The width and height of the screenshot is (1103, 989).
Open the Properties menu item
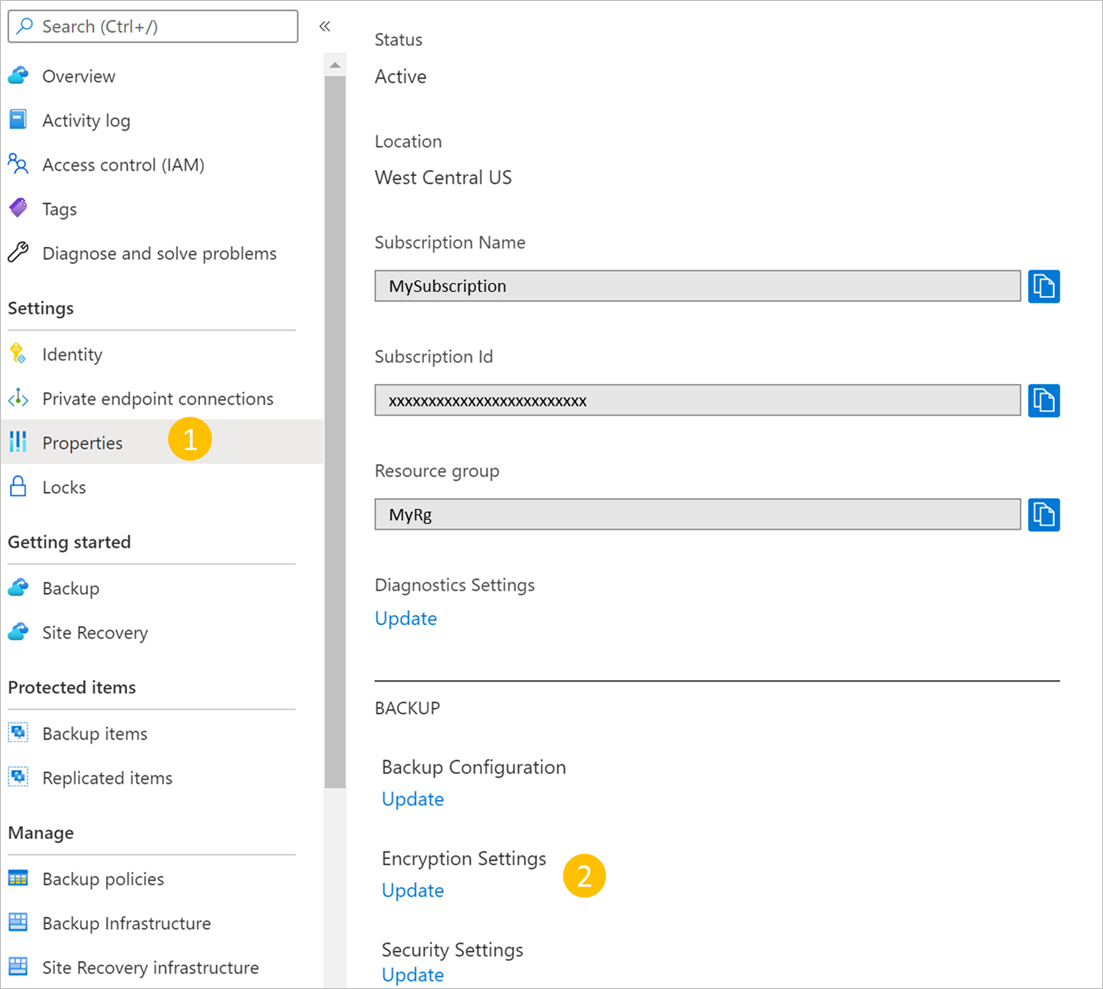(x=82, y=443)
